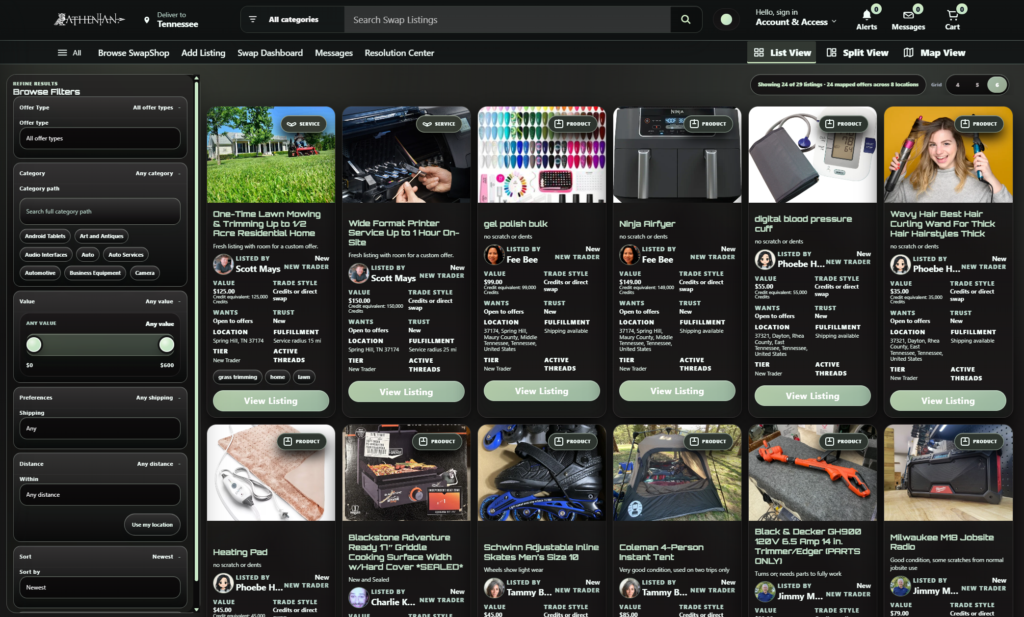
Task: Toggle the Auto Services category chip
Action: [125, 255]
